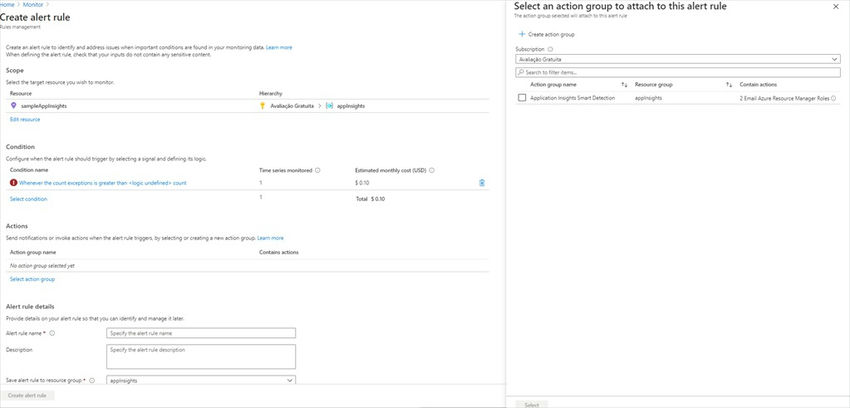Click info icon beside Estimated monthly cost
Viewport: 850px width, 408px height.
click(x=432, y=170)
